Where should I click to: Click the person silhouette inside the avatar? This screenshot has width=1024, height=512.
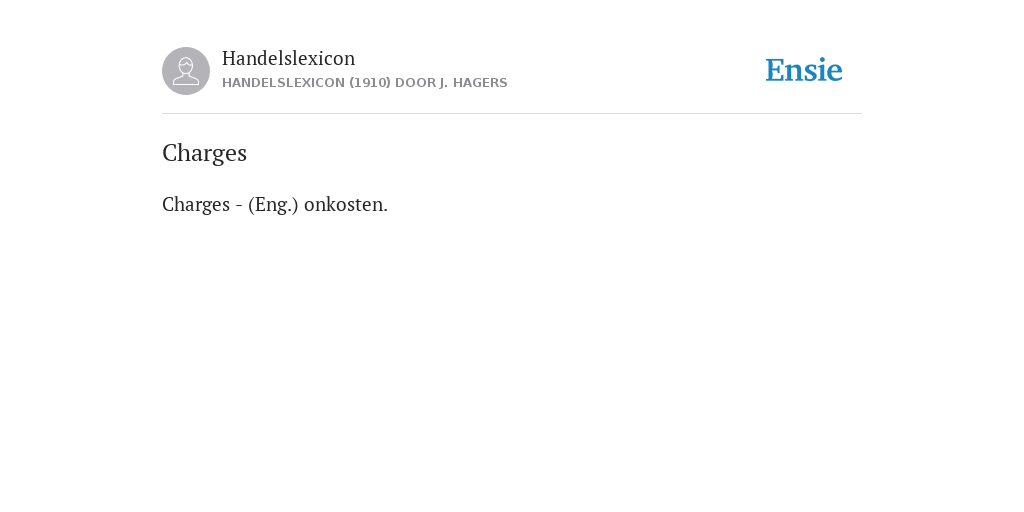coord(186,71)
